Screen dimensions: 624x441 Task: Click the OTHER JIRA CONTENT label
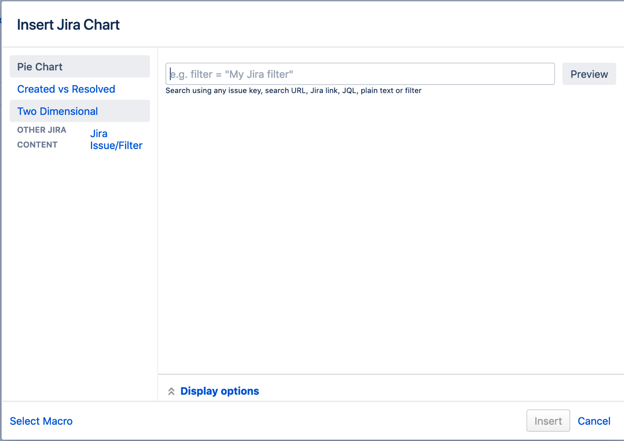pyautogui.click(x=41, y=137)
